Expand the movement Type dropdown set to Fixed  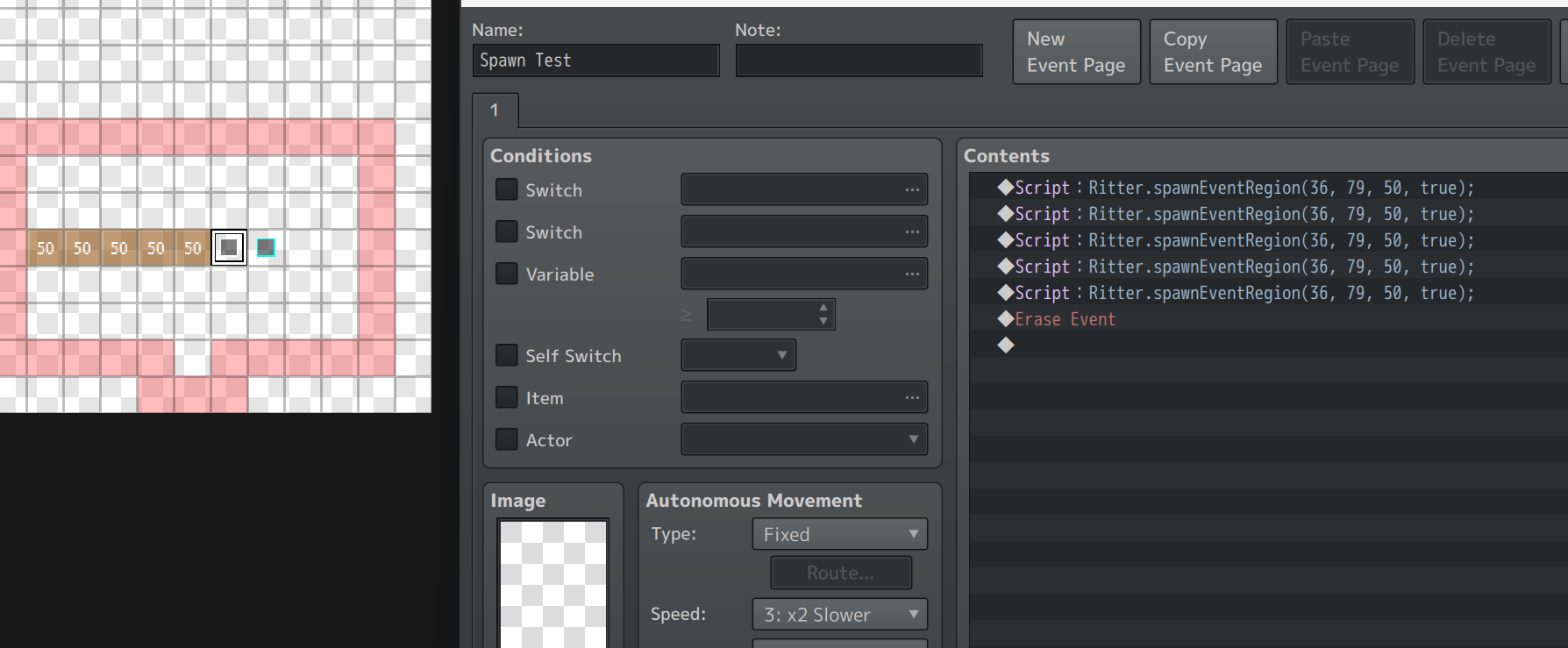pyautogui.click(x=839, y=534)
